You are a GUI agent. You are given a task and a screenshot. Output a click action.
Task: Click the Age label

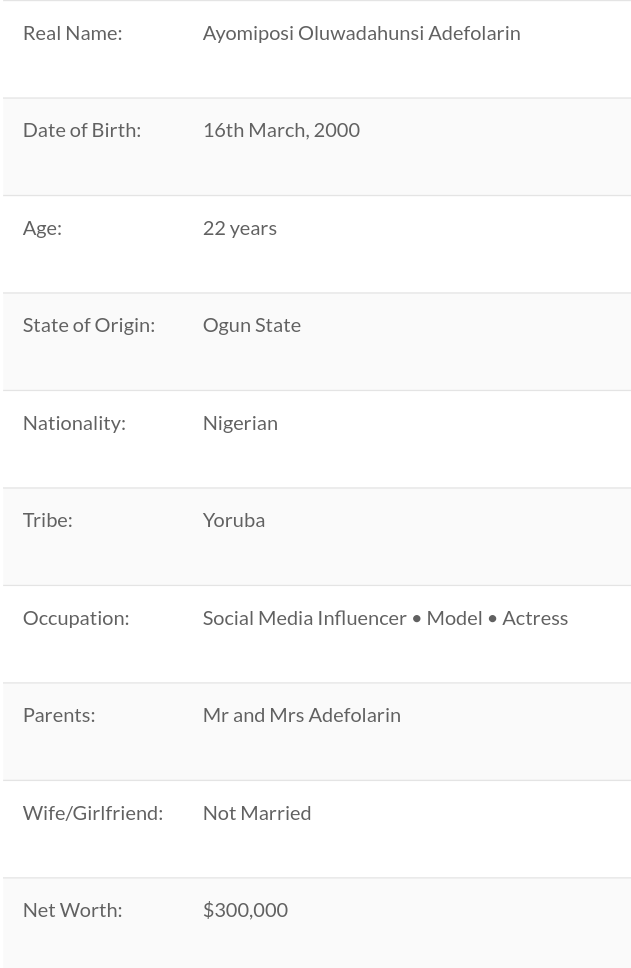[x=42, y=228]
